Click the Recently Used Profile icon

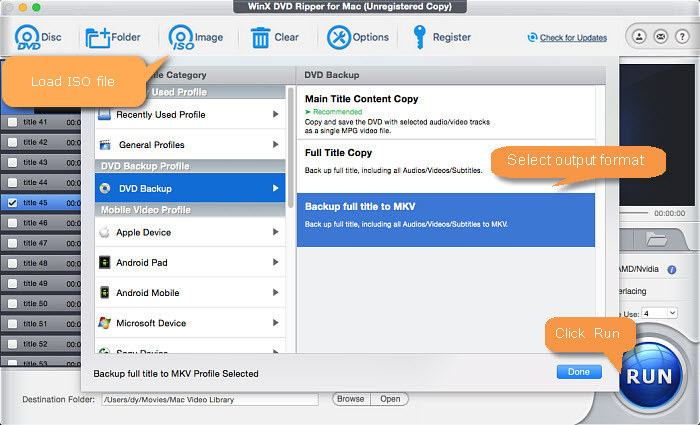pyautogui.click(x=104, y=114)
